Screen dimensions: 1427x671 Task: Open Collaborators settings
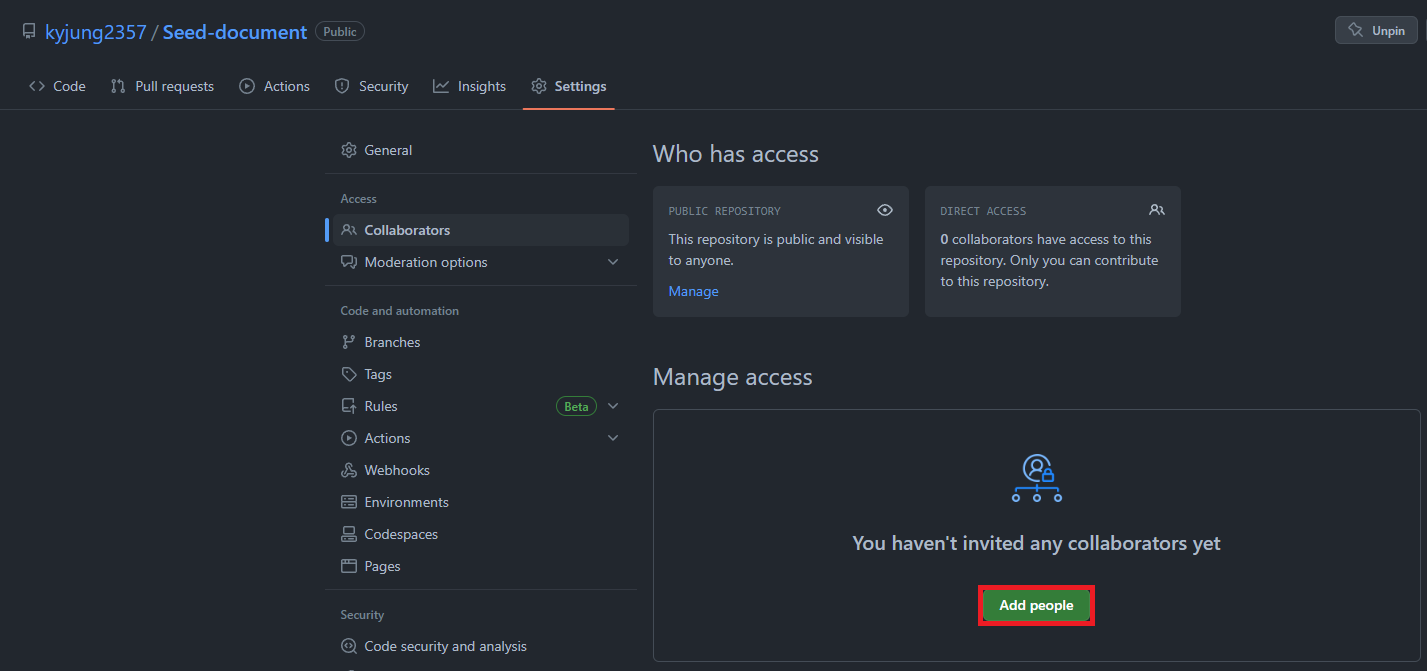(480, 230)
